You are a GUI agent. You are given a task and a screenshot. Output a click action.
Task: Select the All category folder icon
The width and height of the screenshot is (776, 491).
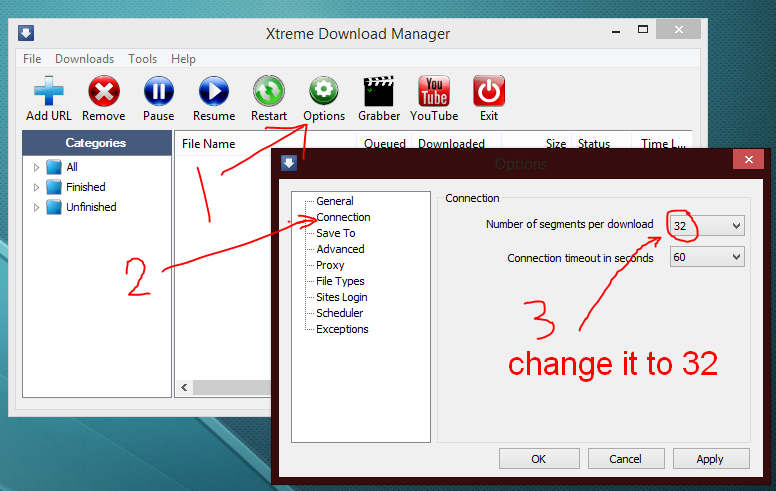(x=54, y=167)
